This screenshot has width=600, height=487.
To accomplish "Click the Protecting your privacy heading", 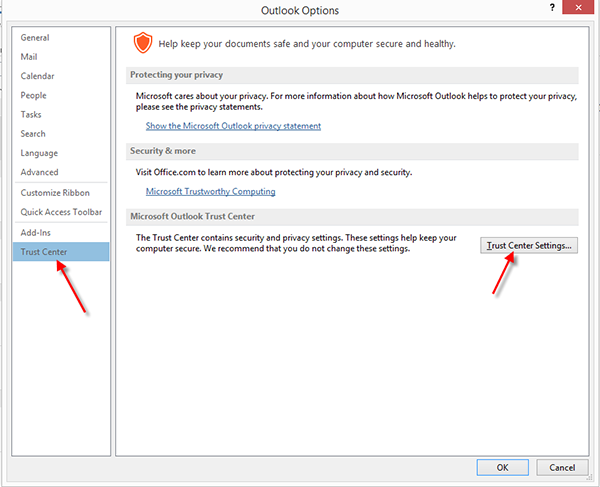I will [176, 75].
